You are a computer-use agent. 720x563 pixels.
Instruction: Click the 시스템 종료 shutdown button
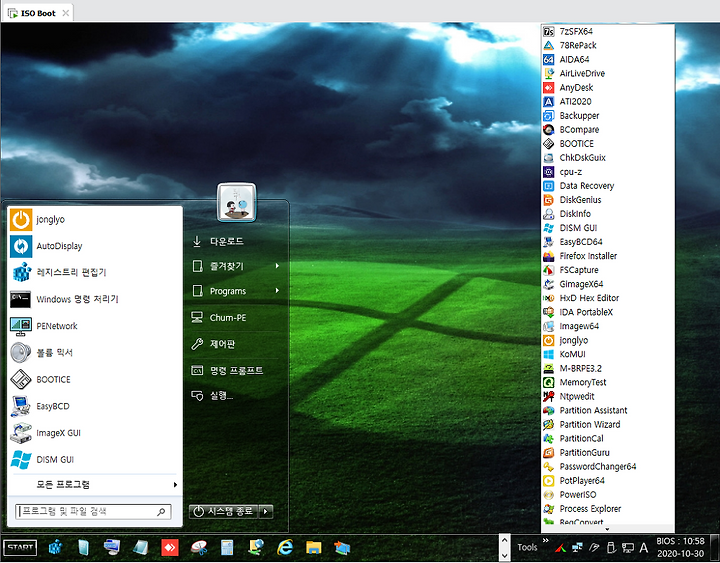point(224,512)
